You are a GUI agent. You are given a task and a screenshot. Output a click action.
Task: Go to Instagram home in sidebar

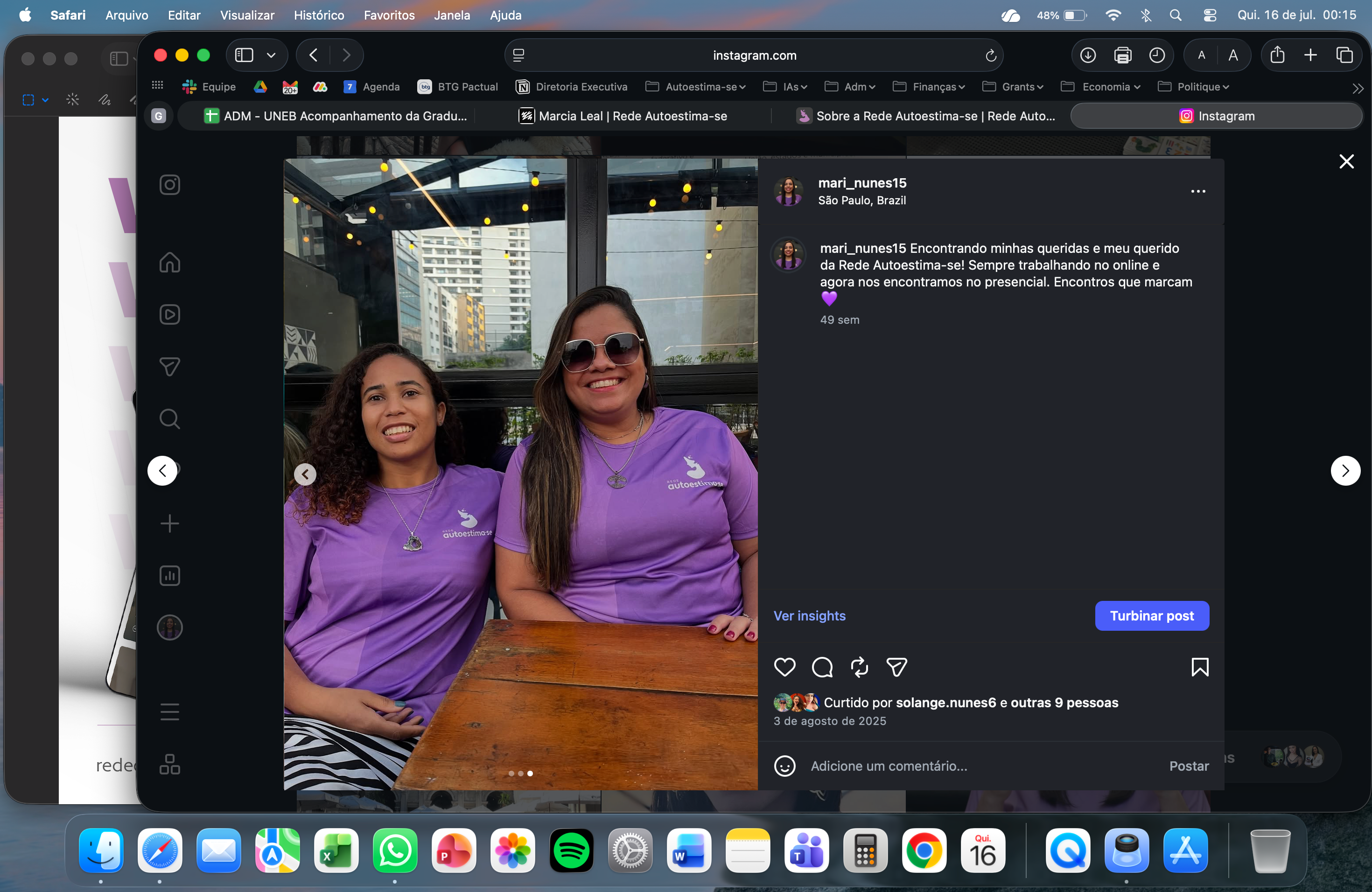coord(169,262)
